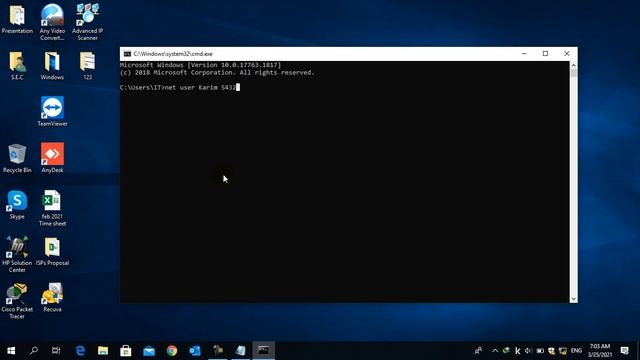Minimize the cmd.exe window
Screen dimensions: 640x360
click(524, 54)
